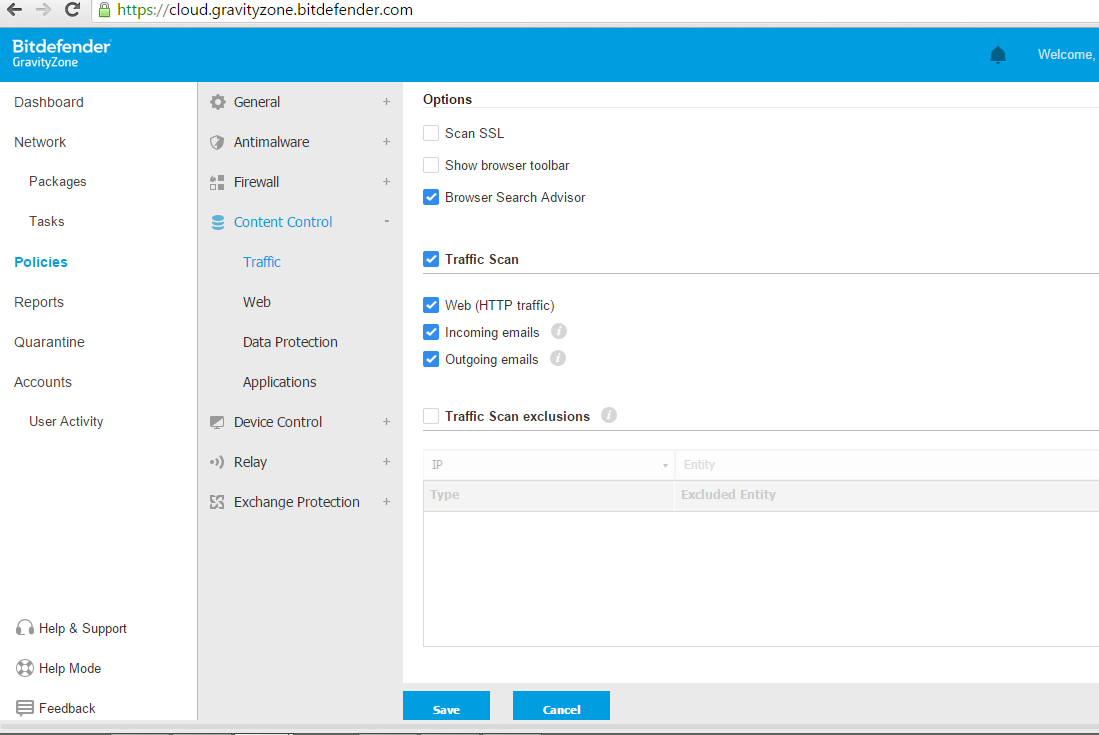Viewport: 1099px width, 735px height.
Task: Click info icon beside Traffic Scan exclusions
Action: point(609,415)
